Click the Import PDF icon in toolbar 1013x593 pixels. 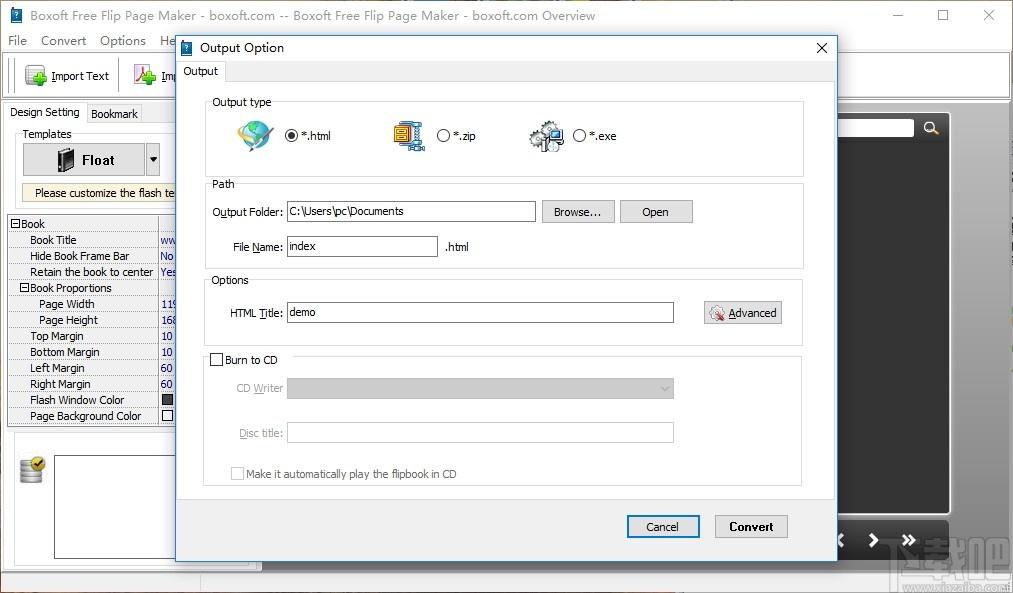coord(145,76)
